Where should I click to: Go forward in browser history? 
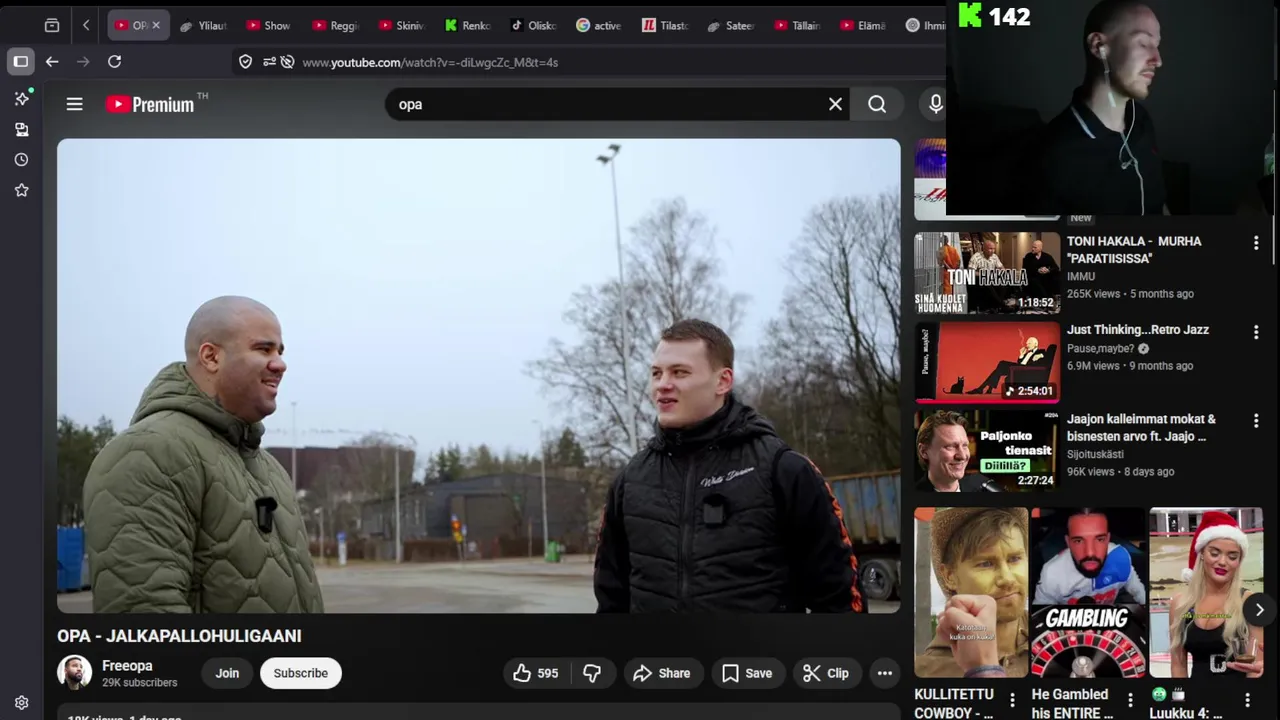[x=83, y=62]
